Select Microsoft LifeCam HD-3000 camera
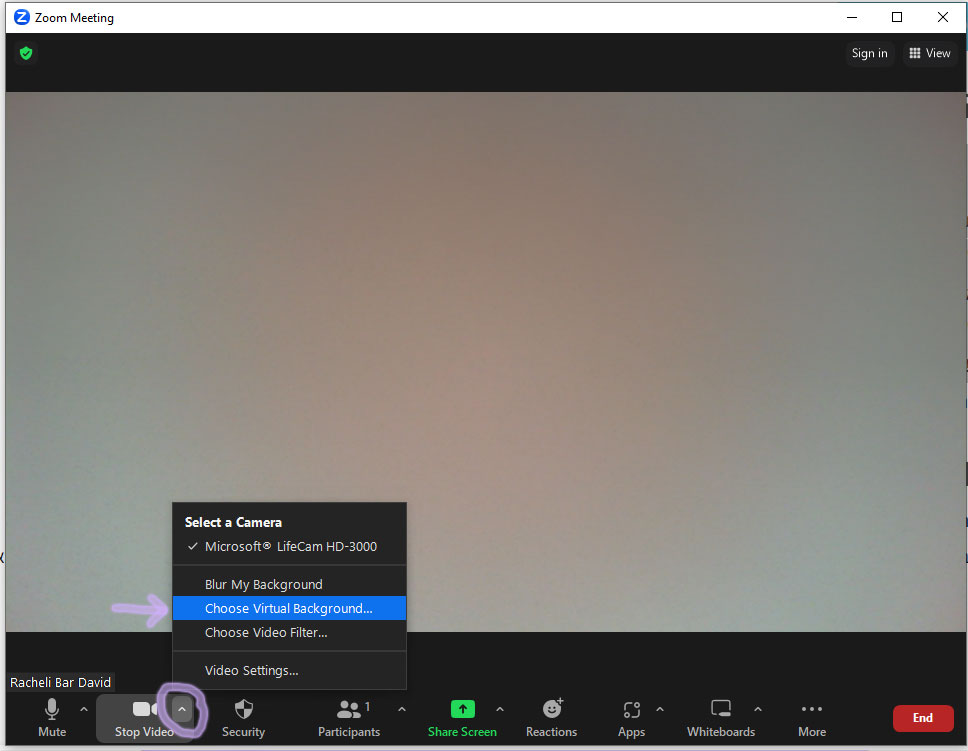This screenshot has width=968, height=751. click(x=290, y=547)
